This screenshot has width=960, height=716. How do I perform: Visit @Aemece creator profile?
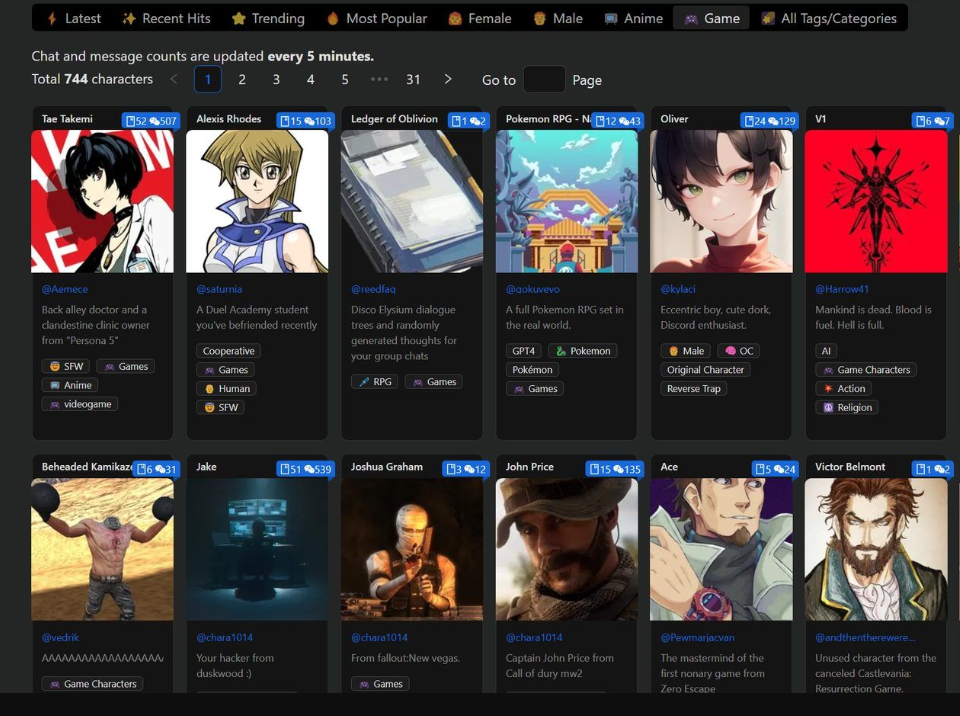[65, 289]
